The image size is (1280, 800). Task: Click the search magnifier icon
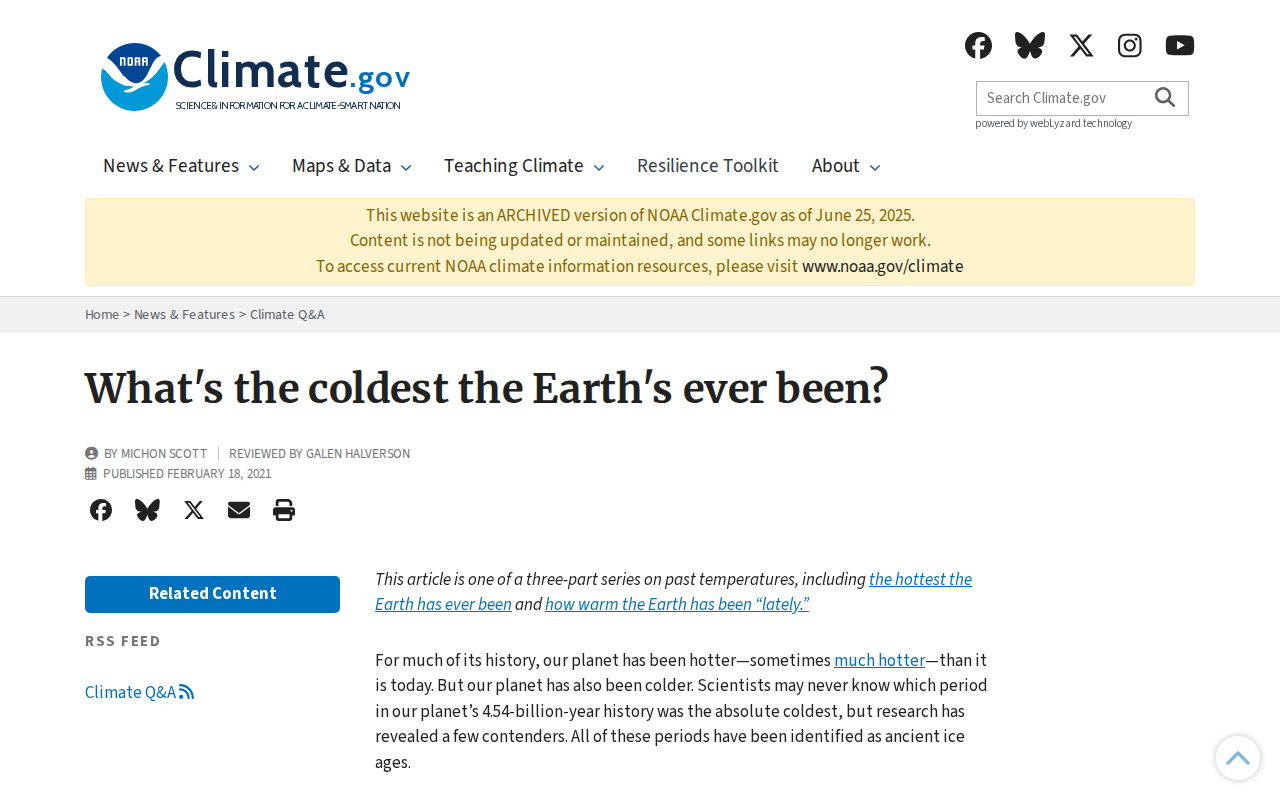(x=1165, y=97)
